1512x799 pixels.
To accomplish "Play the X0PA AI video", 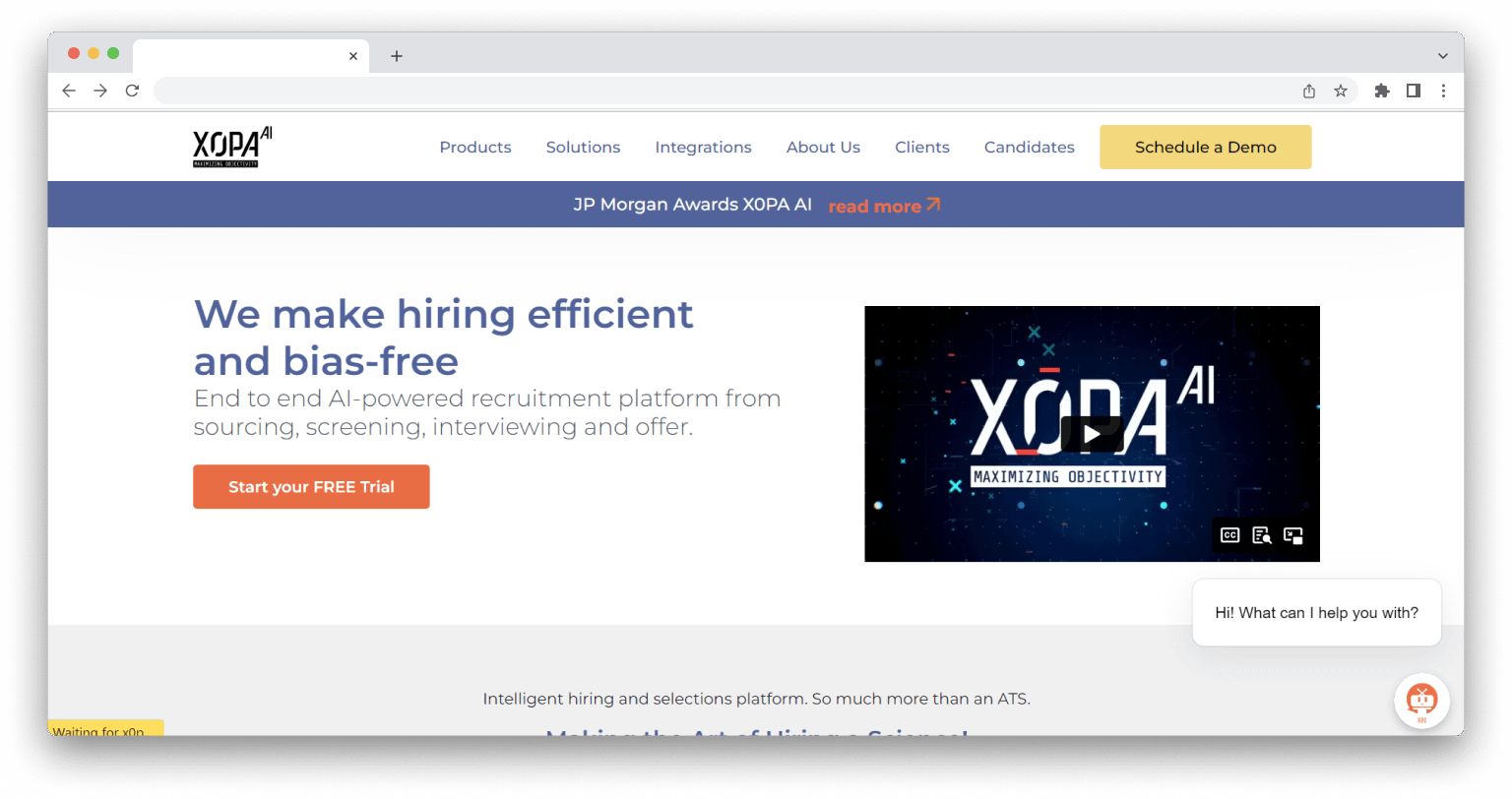I will coord(1092,434).
